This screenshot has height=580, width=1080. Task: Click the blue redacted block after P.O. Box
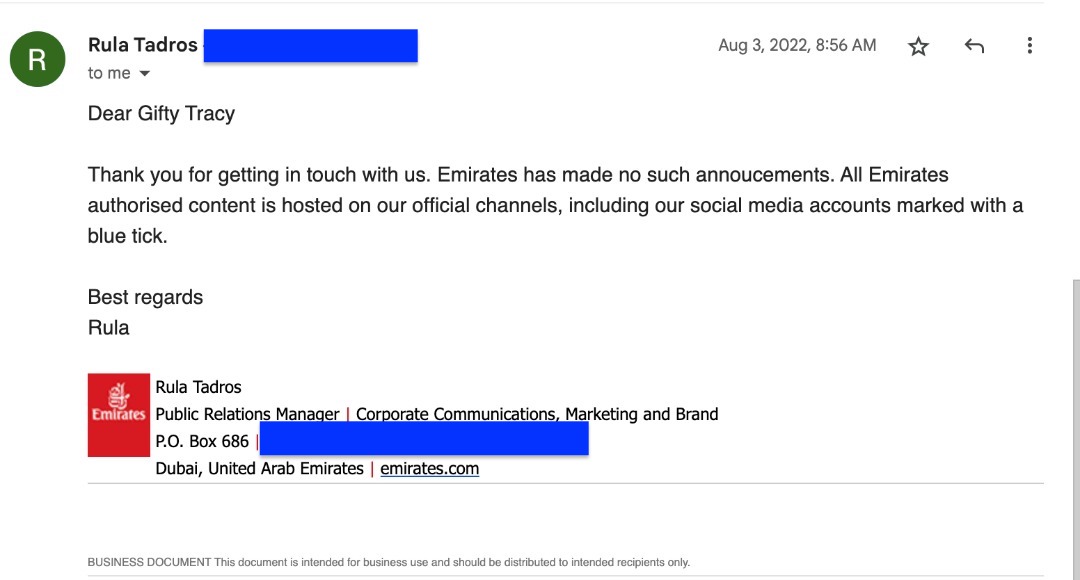[424, 439]
